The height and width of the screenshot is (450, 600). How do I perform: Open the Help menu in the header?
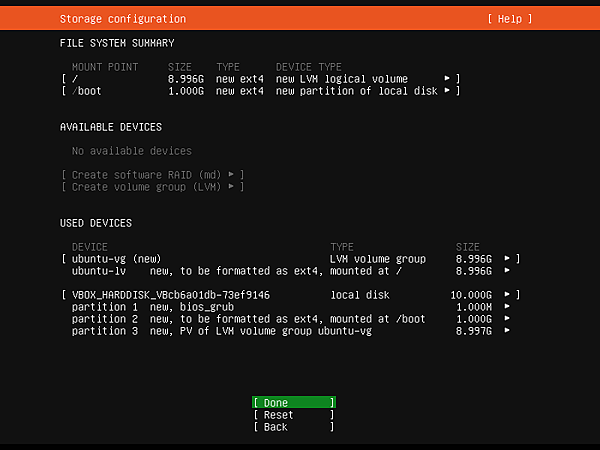[x=510, y=19]
